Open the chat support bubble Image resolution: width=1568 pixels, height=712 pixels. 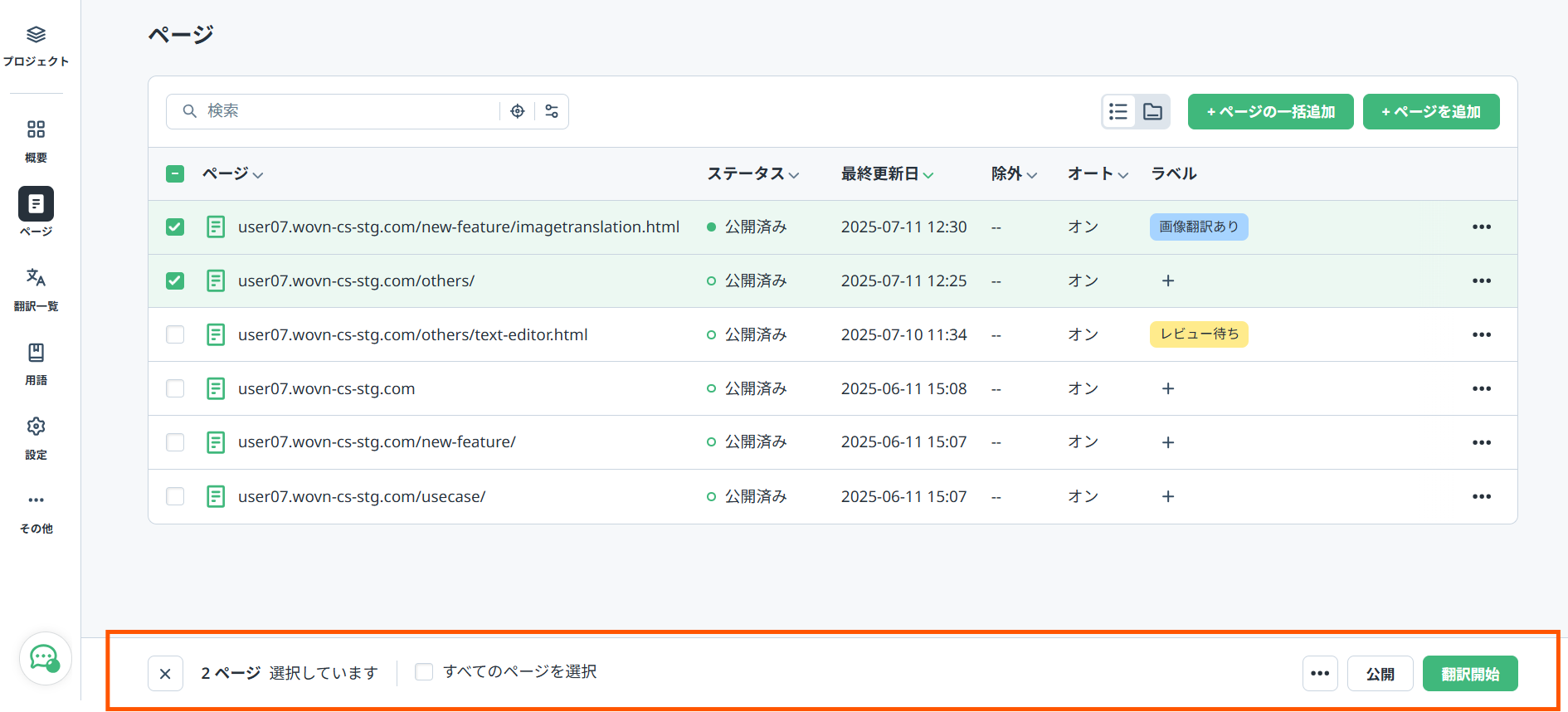45,659
